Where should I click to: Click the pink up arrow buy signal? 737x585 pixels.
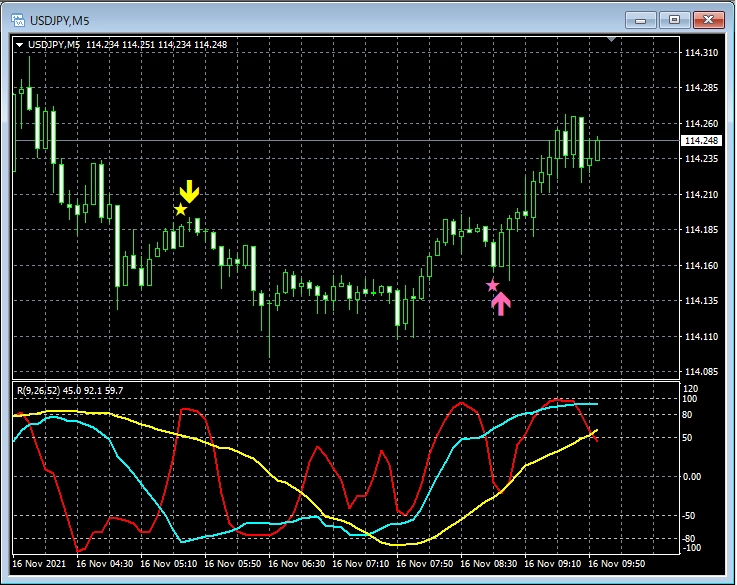501,303
